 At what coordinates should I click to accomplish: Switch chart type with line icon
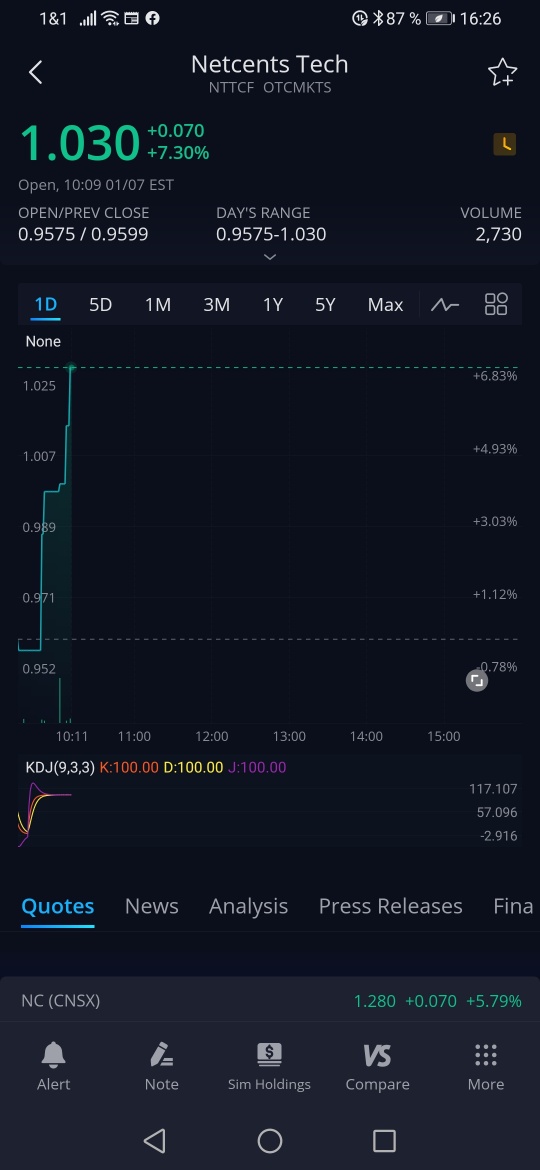pyautogui.click(x=445, y=304)
